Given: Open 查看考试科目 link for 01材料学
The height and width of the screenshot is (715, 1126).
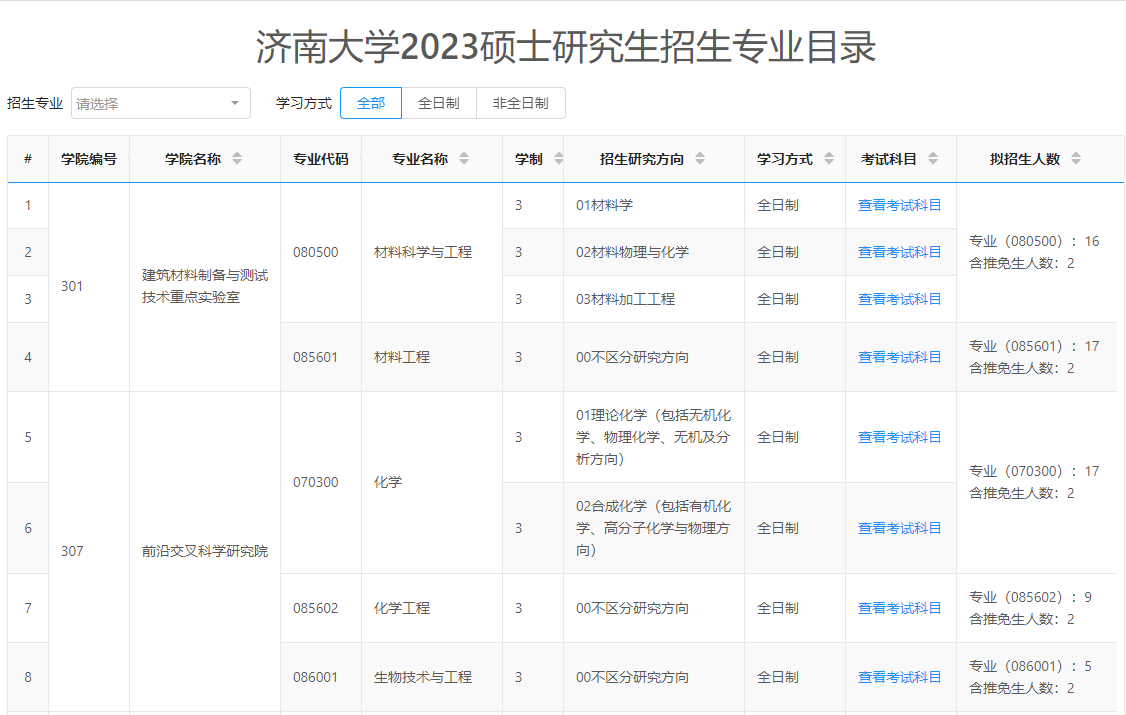Looking at the screenshot, I should point(899,205).
